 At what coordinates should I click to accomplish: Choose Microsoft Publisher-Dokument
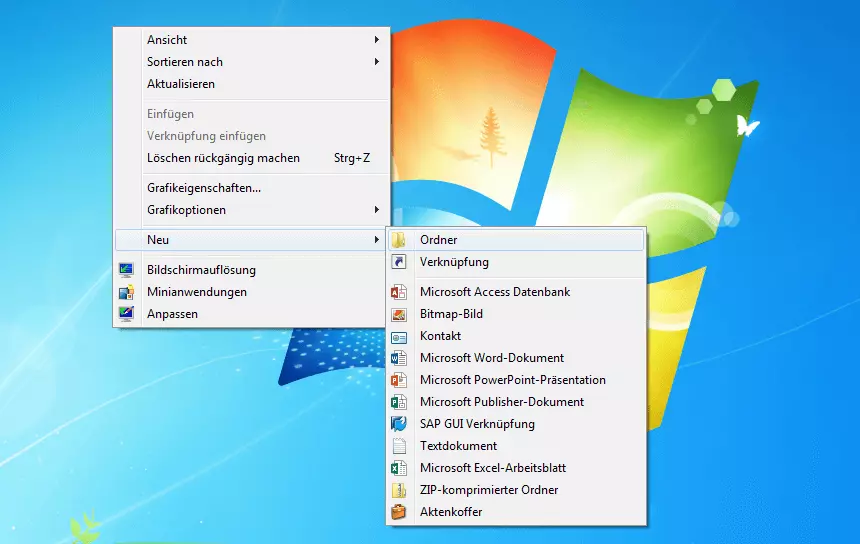coord(516,401)
